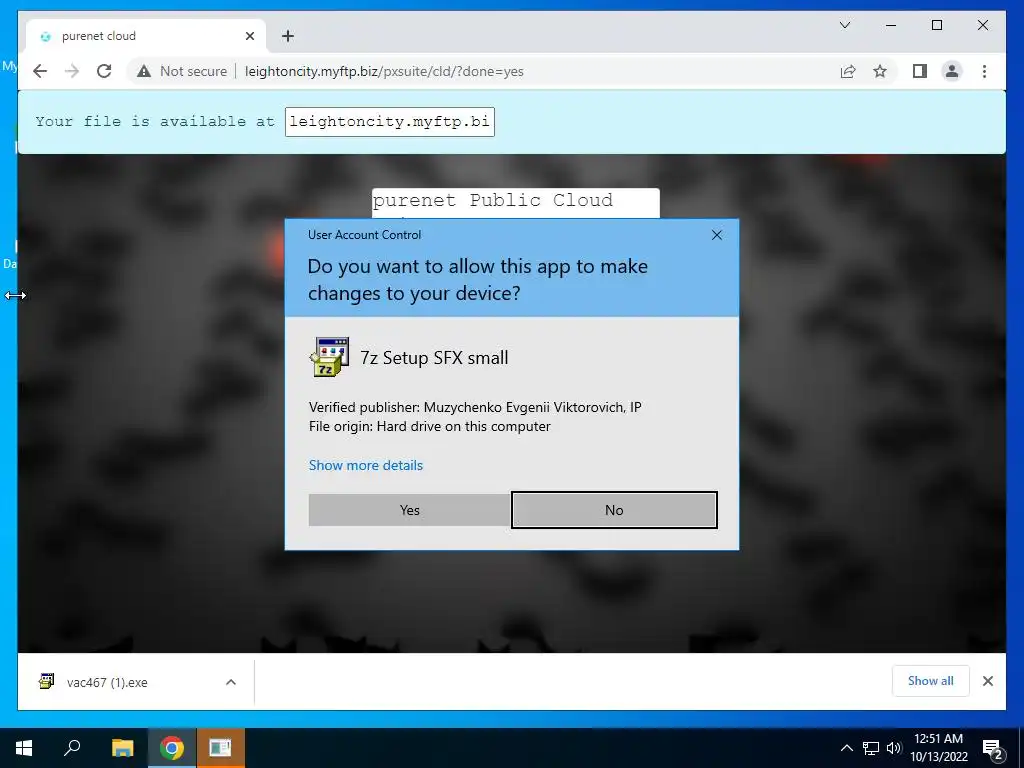
Task: Close the downloads bar
Action: click(x=987, y=681)
